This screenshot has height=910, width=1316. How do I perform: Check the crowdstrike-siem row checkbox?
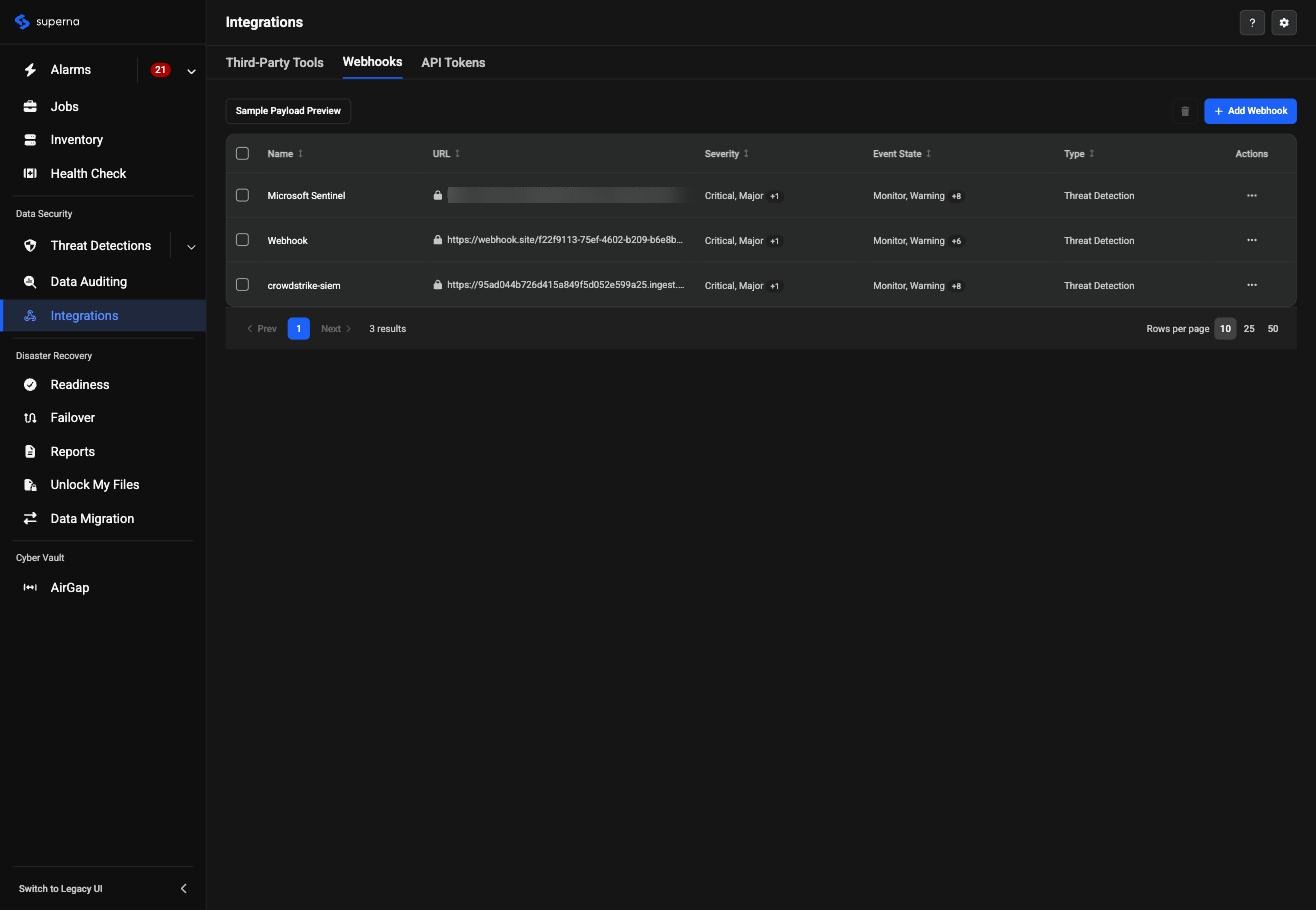[x=242, y=284]
